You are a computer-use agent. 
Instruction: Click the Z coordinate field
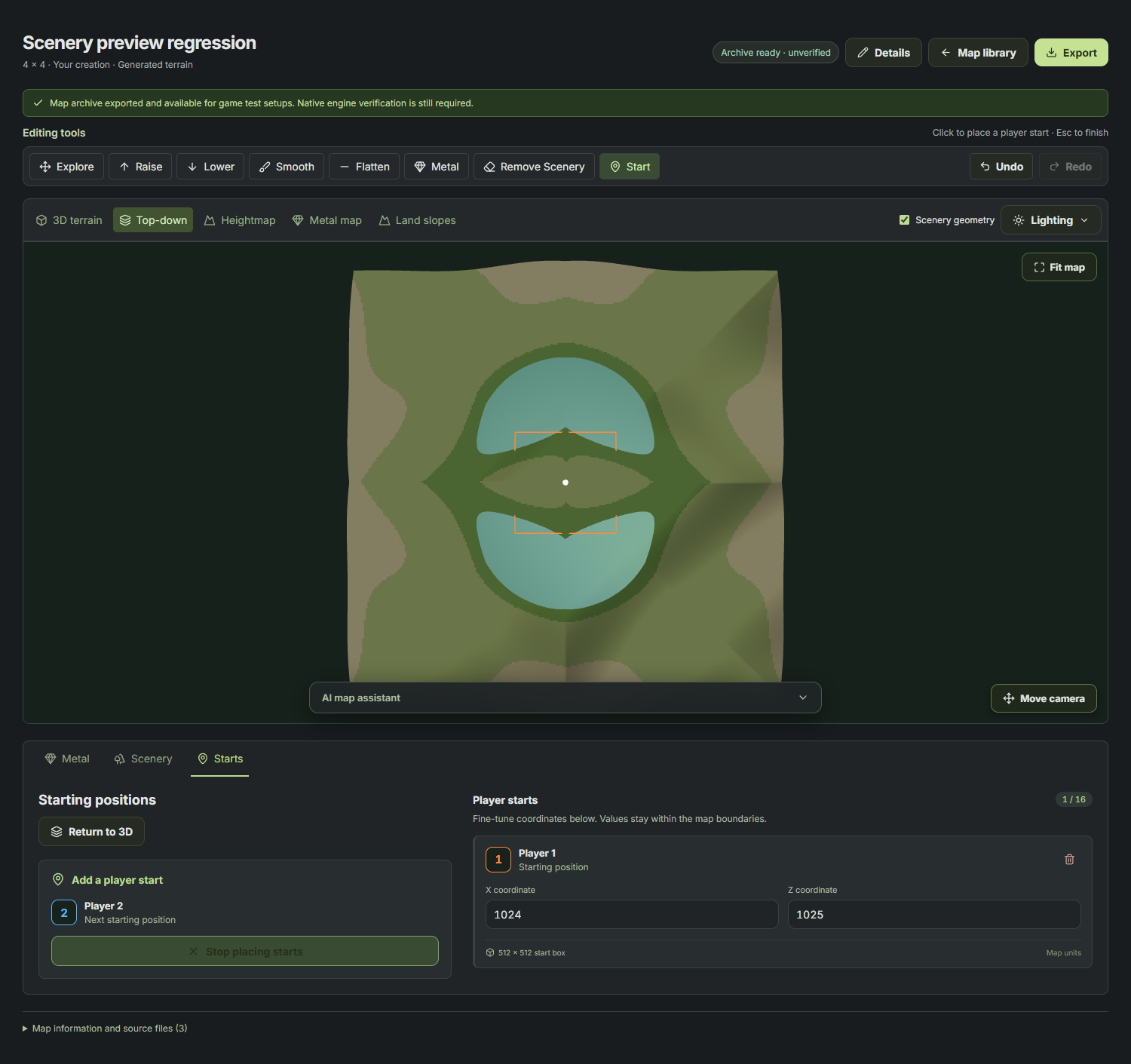(934, 915)
